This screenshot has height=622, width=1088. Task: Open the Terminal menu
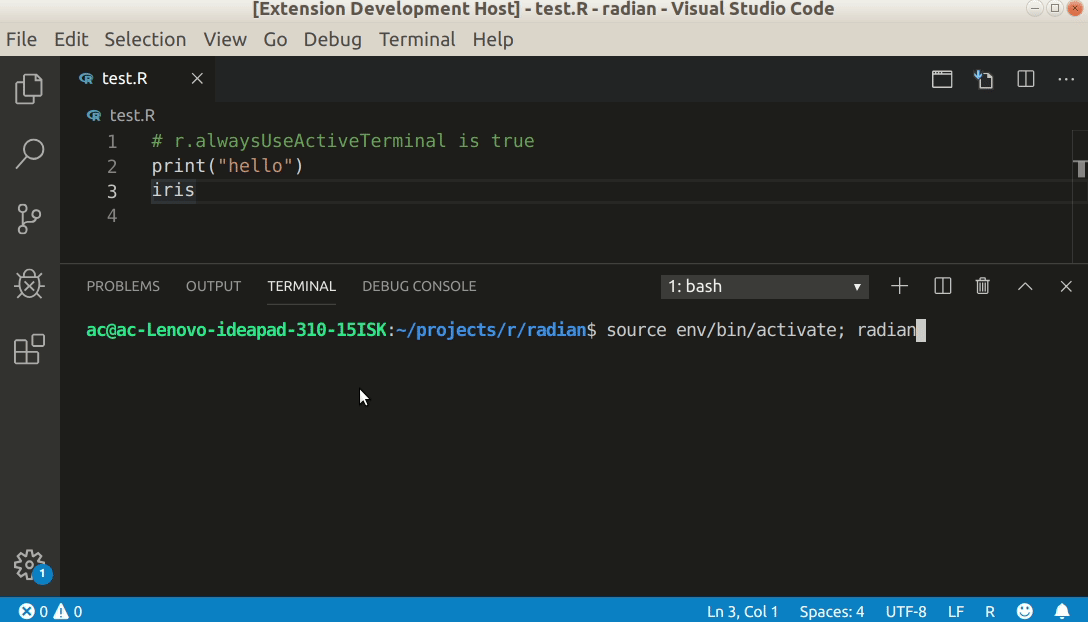click(x=417, y=40)
